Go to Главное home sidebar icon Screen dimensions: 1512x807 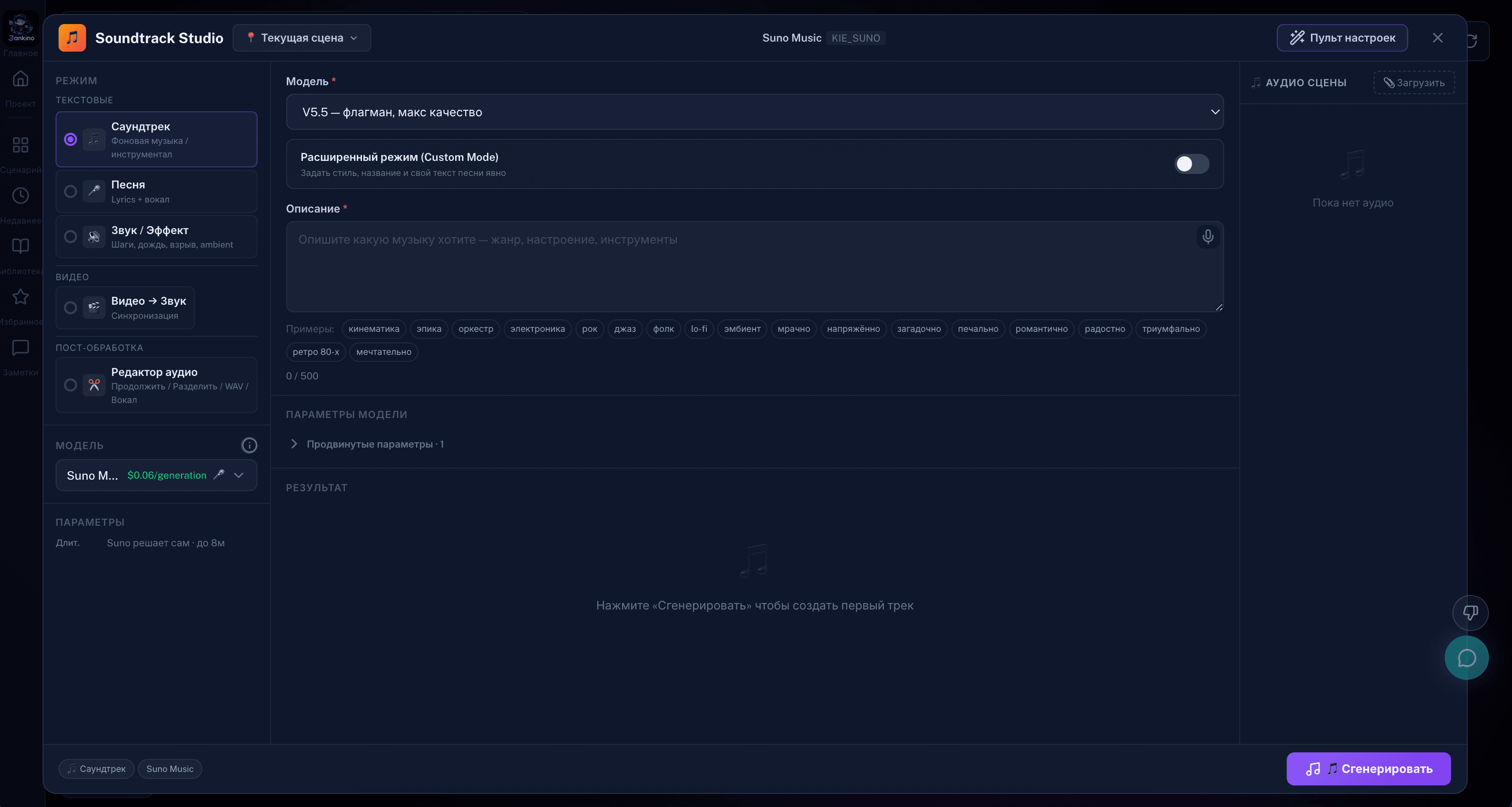[x=21, y=78]
